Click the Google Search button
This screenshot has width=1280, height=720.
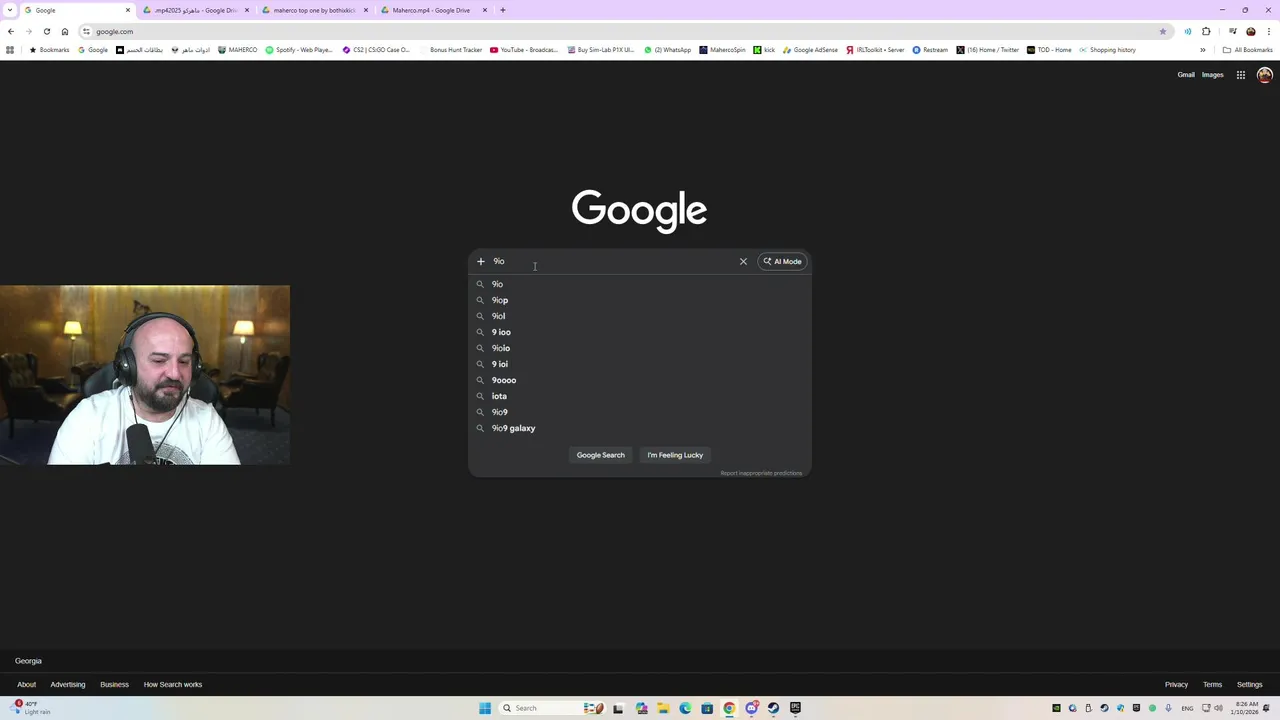[600, 455]
